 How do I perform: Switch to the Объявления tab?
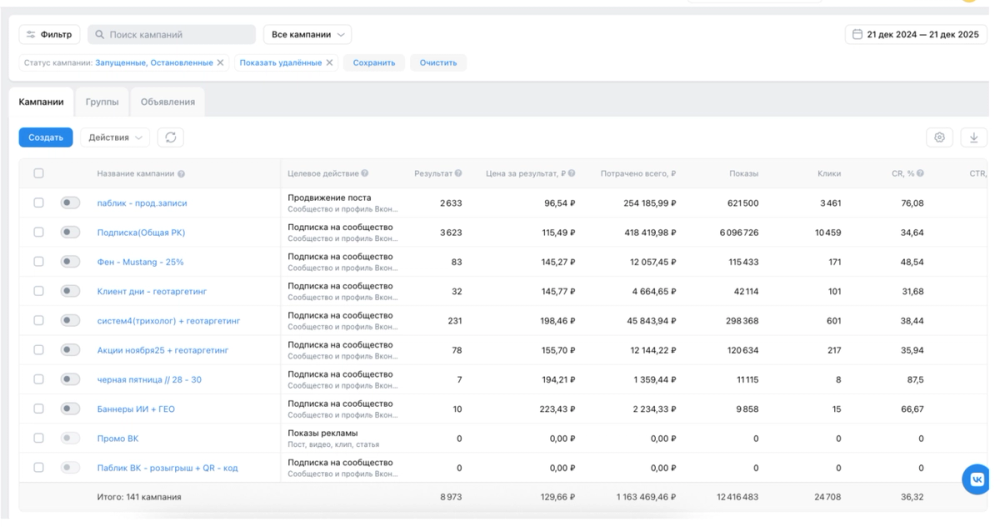click(x=168, y=102)
